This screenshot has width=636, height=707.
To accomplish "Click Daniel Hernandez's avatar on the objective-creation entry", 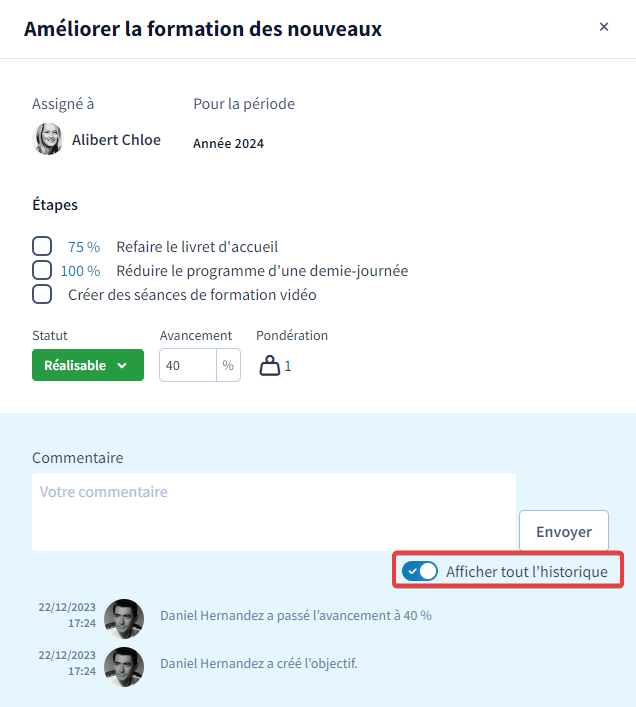I will coord(124,667).
